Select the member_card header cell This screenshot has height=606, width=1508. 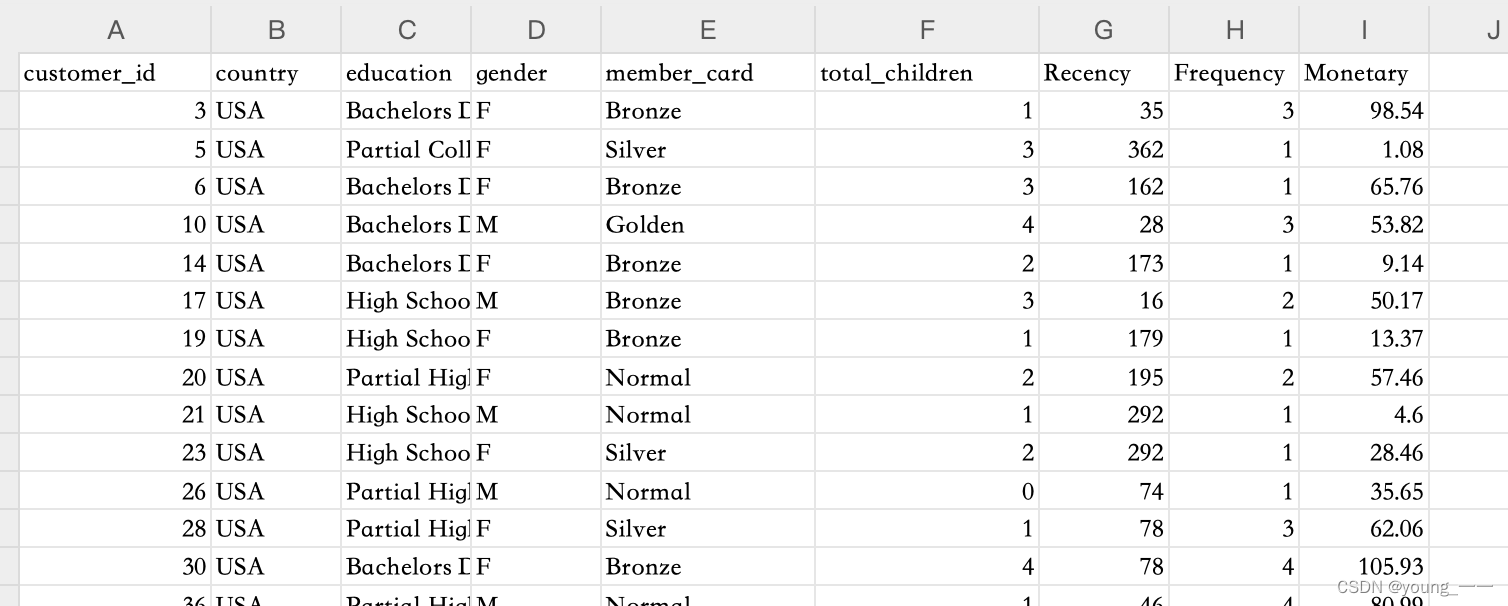coord(708,73)
